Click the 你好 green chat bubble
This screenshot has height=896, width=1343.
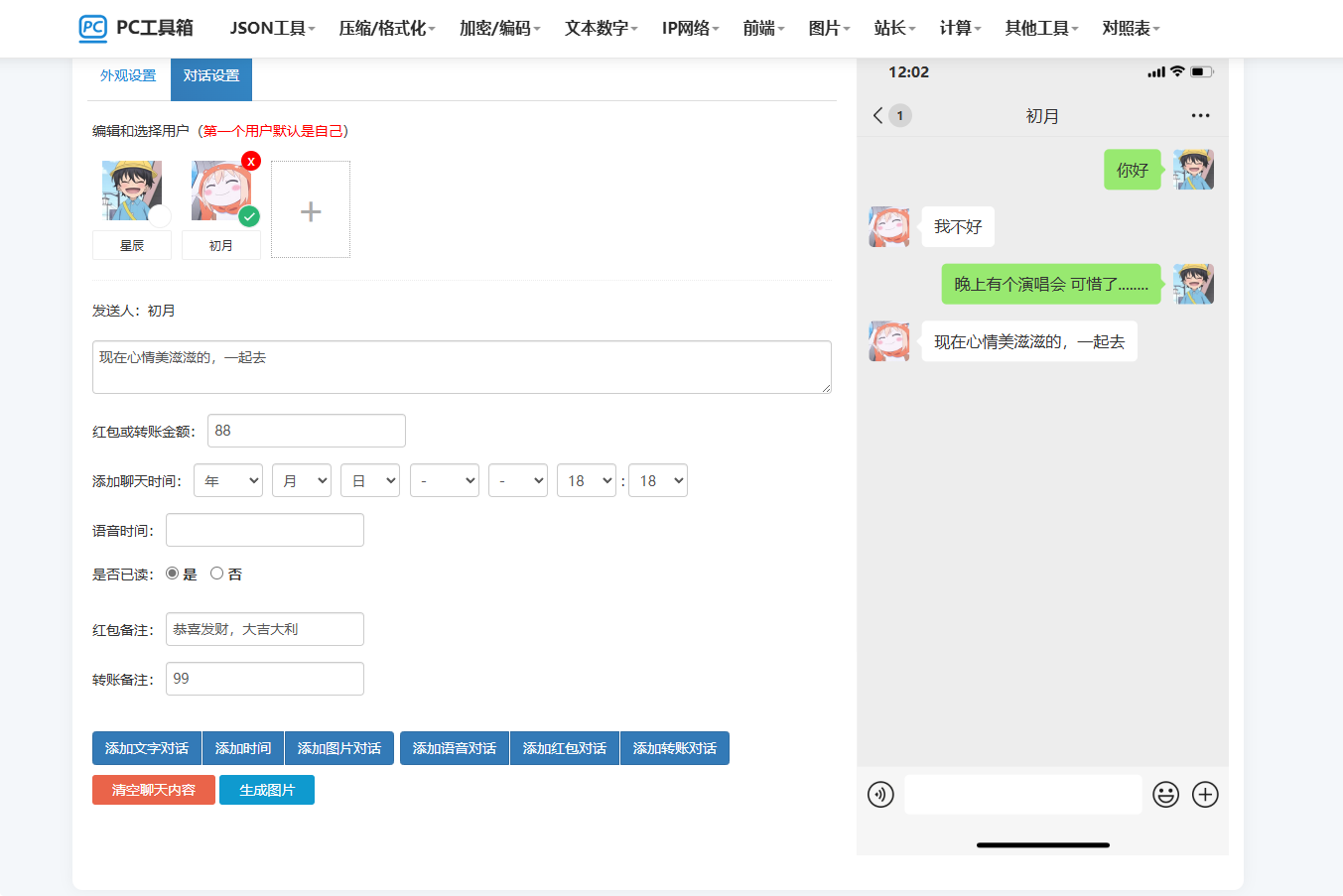click(x=1133, y=170)
